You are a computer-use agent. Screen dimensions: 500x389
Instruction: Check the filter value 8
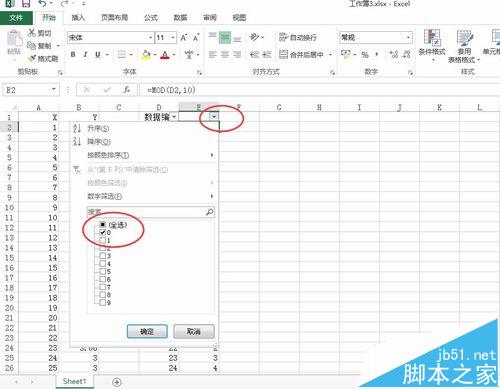(103, 295)
